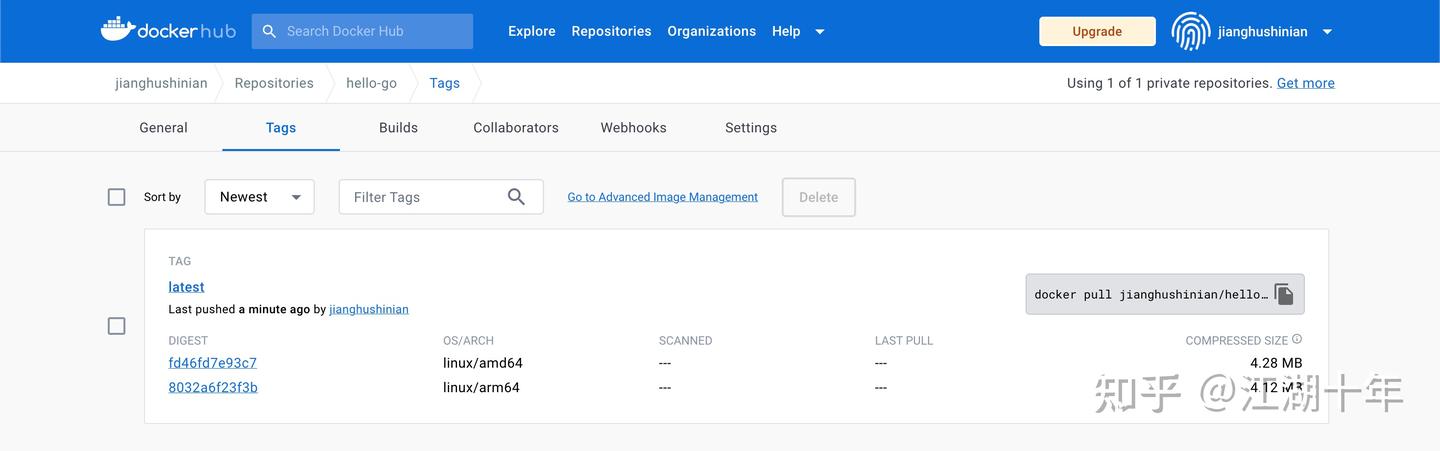Check the latest tag checkbox
1440x451 pixels.
click(117, 326)
